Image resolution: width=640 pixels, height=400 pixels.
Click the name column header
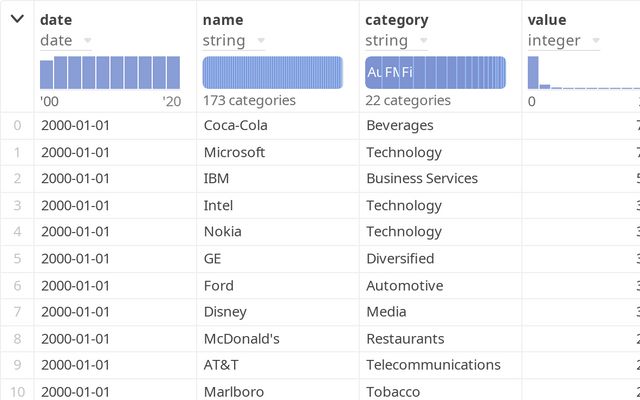tap(222, 19)
